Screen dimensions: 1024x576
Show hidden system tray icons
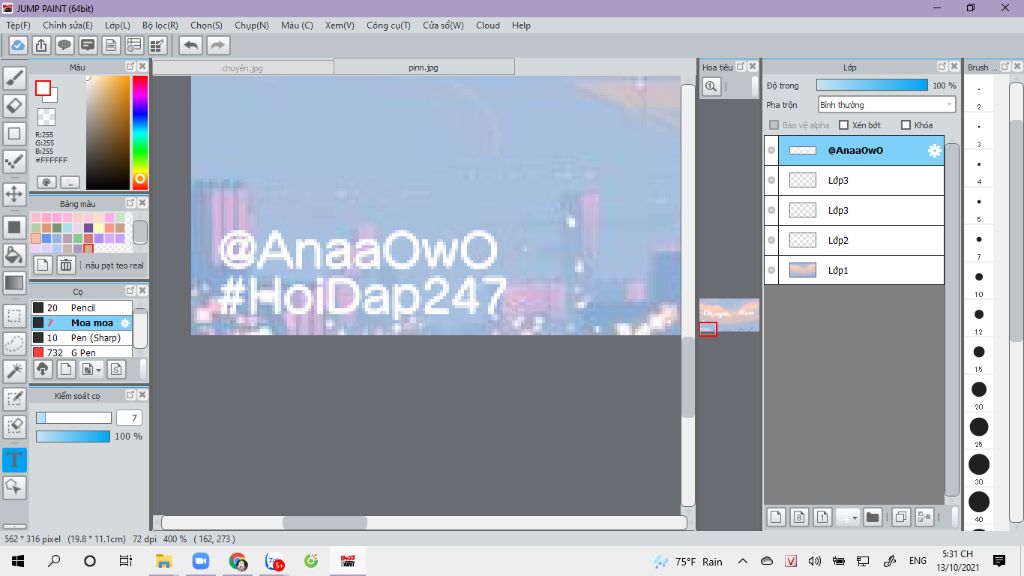click(x=743, y=561)
